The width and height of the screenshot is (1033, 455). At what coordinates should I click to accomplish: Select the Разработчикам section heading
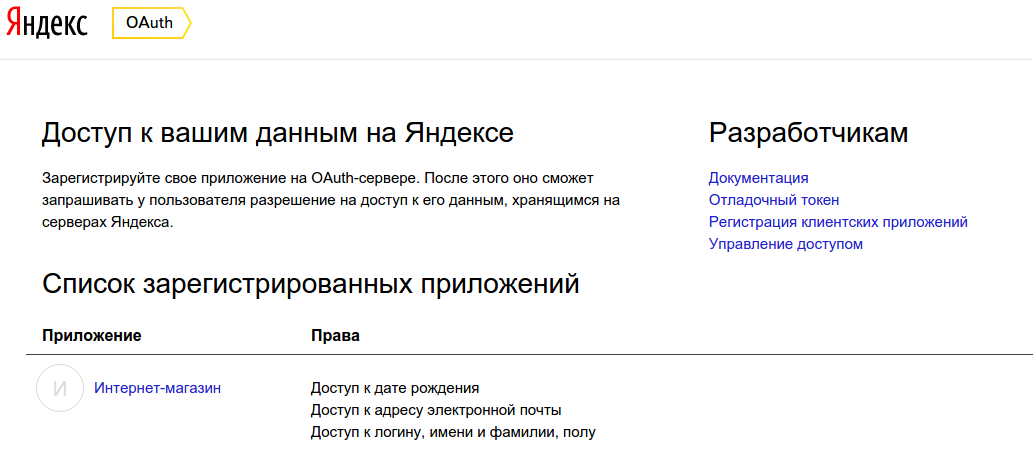pos(808,133)
